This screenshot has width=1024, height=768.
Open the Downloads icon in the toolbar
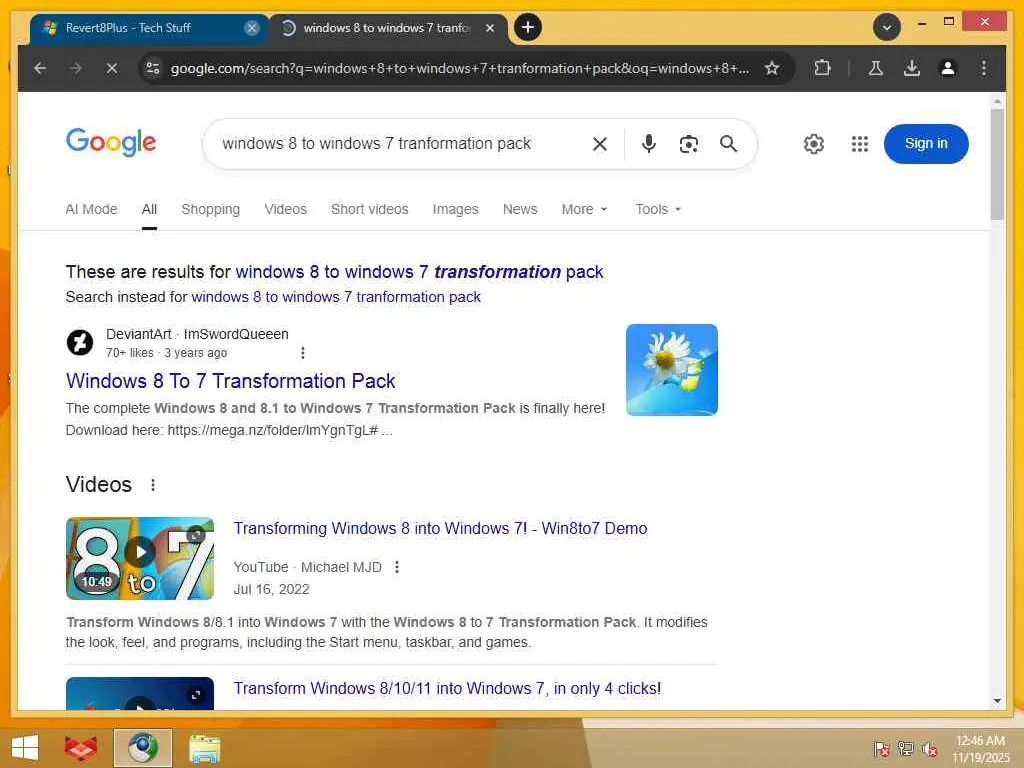coord(912,68)
